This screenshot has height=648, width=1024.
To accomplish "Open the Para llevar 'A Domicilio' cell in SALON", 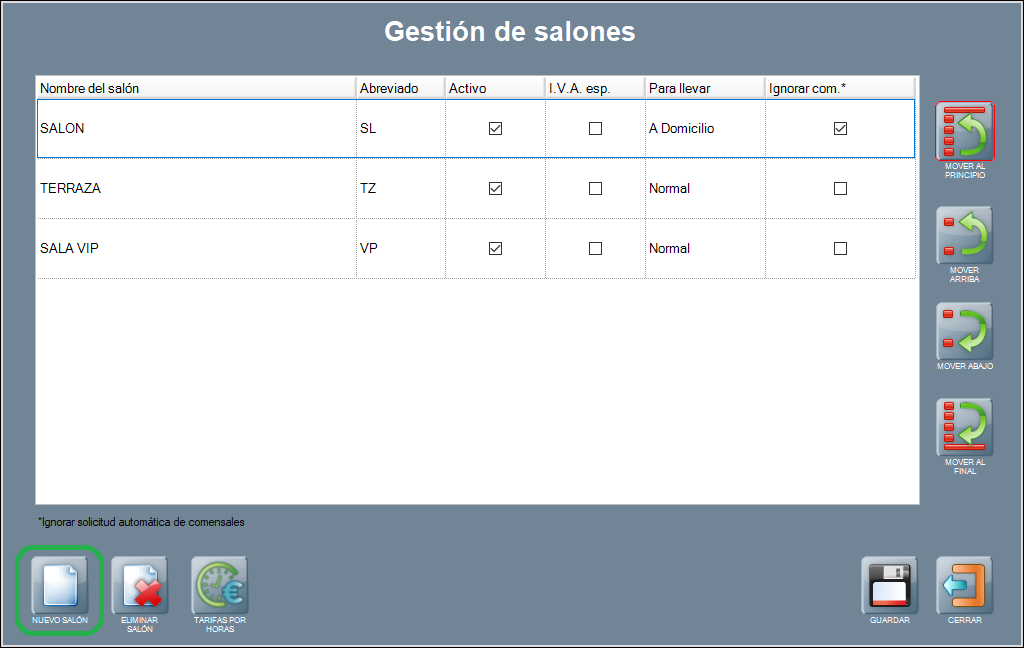I will click(x=704, y=129).
